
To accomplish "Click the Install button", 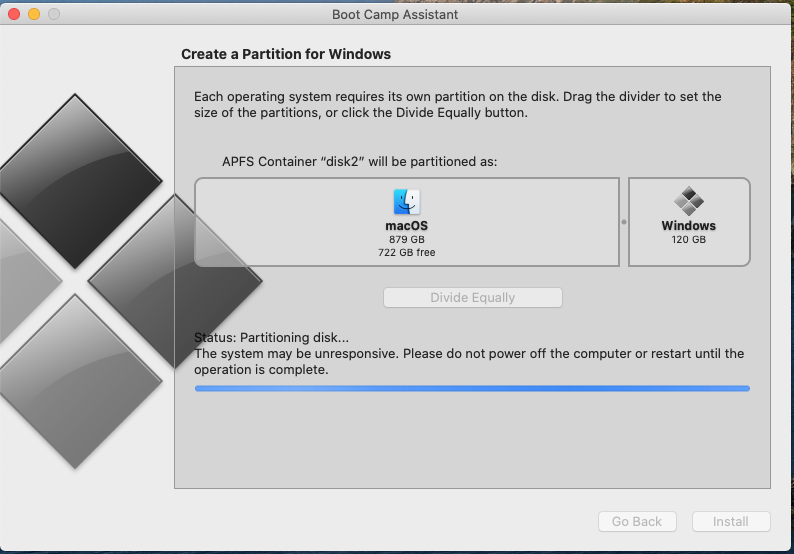I will (x=731, y=521).
